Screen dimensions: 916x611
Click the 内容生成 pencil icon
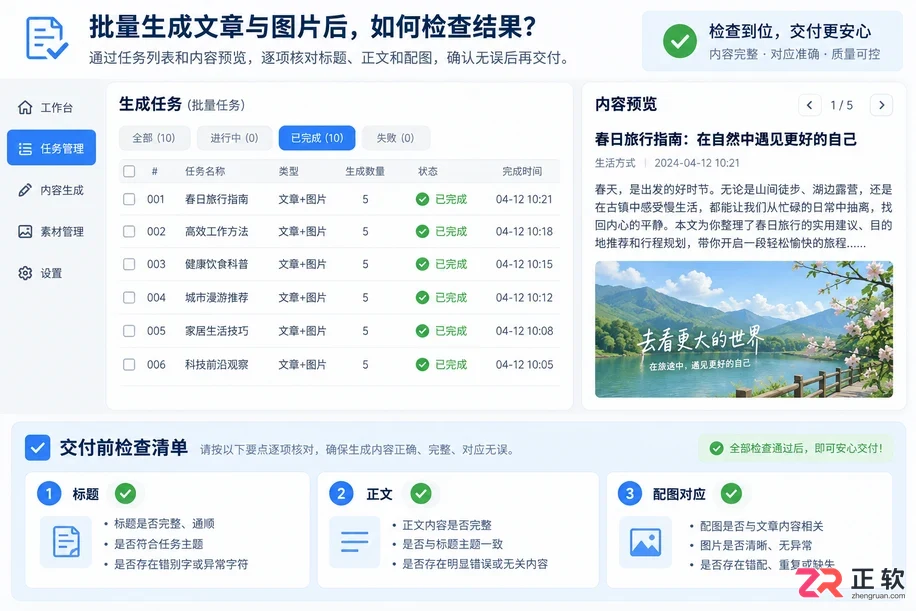25,190
